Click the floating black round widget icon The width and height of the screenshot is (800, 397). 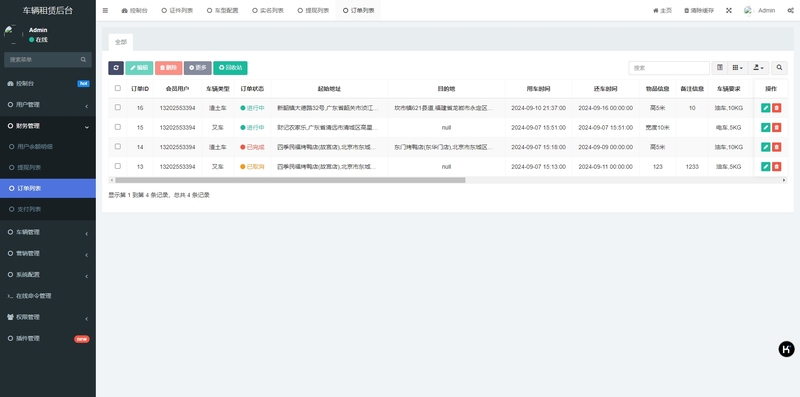coord(786,349)
